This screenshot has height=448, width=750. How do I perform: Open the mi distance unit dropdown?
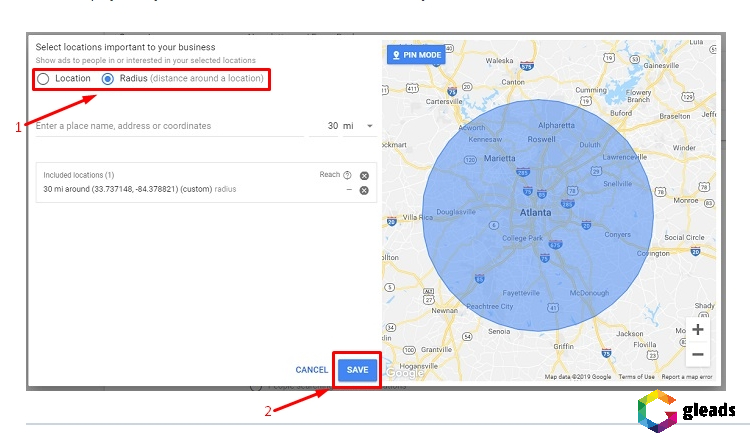369,126
